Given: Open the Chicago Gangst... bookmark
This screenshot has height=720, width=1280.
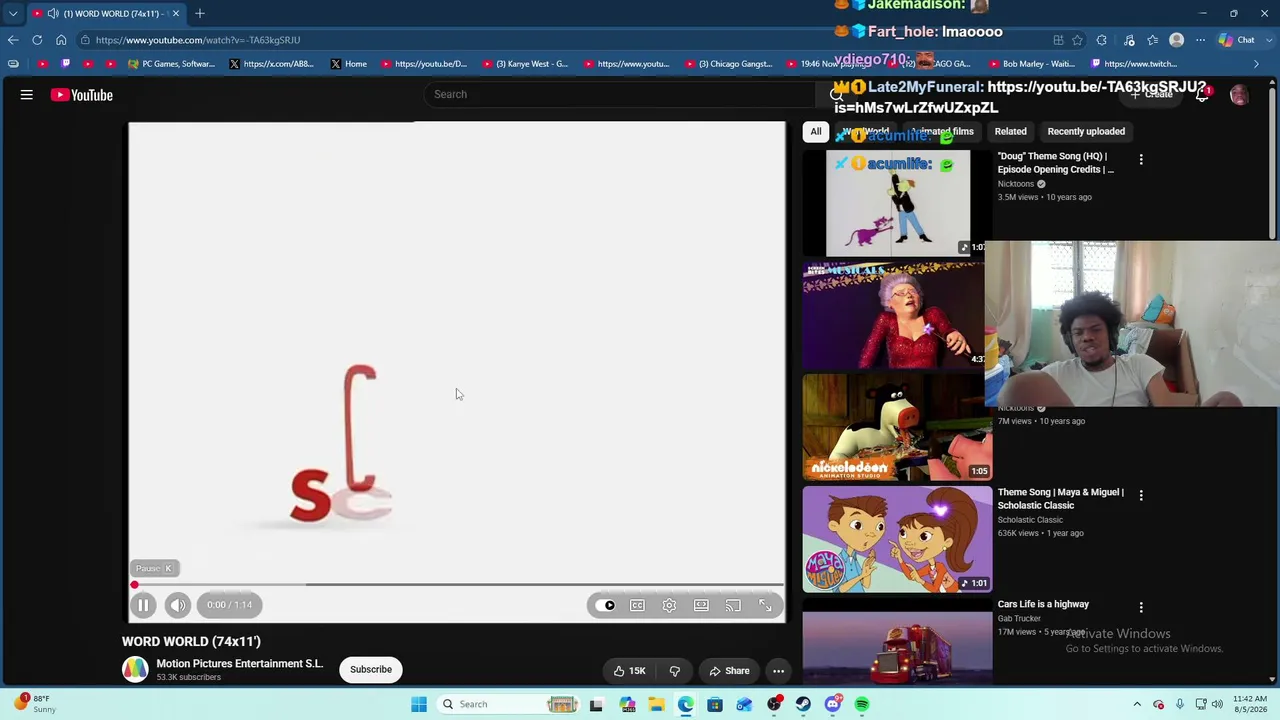Looking at the screenshot, I should click(x=729, y=64).
